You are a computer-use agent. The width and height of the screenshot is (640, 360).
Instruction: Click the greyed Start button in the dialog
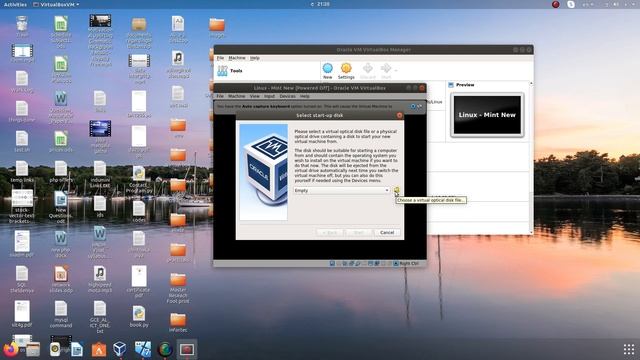[x=358, y=232]
